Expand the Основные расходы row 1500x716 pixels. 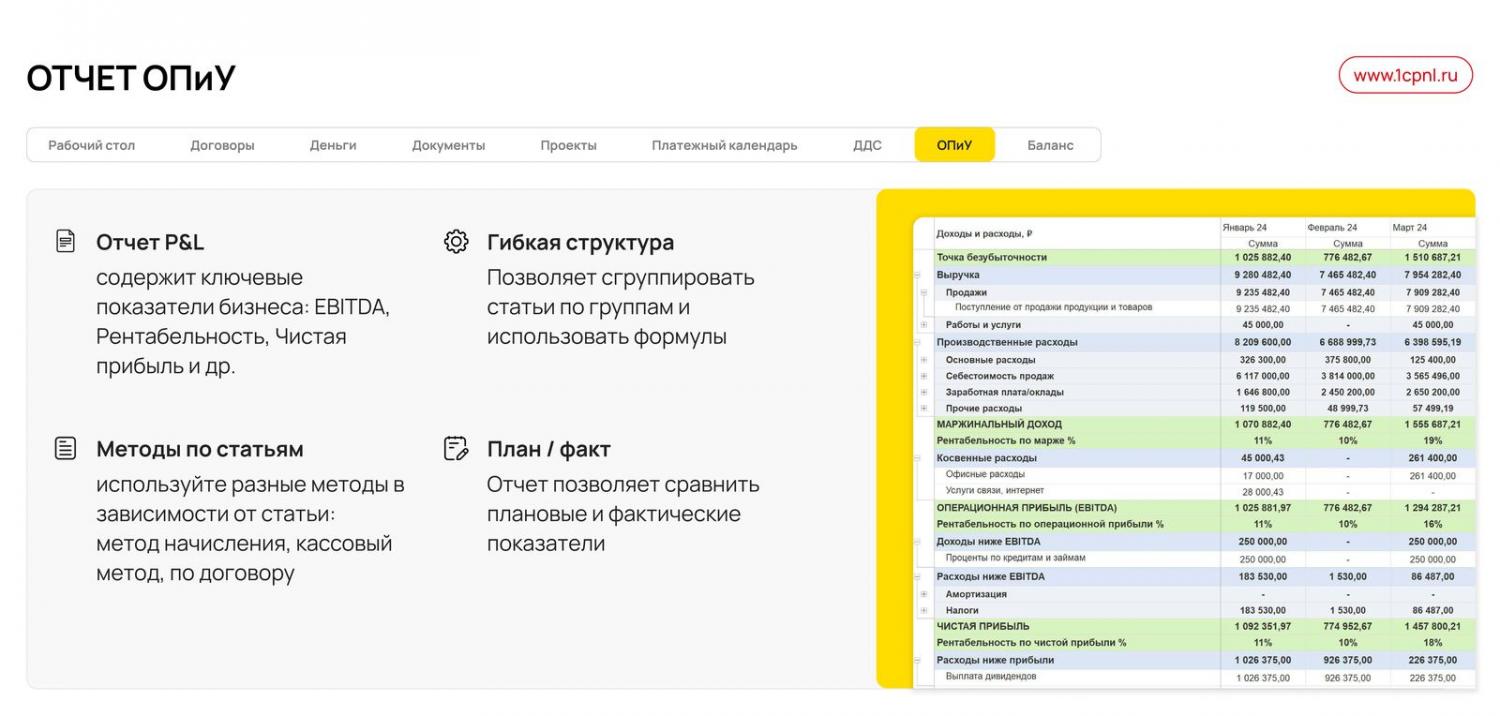[x=924, y=360]
